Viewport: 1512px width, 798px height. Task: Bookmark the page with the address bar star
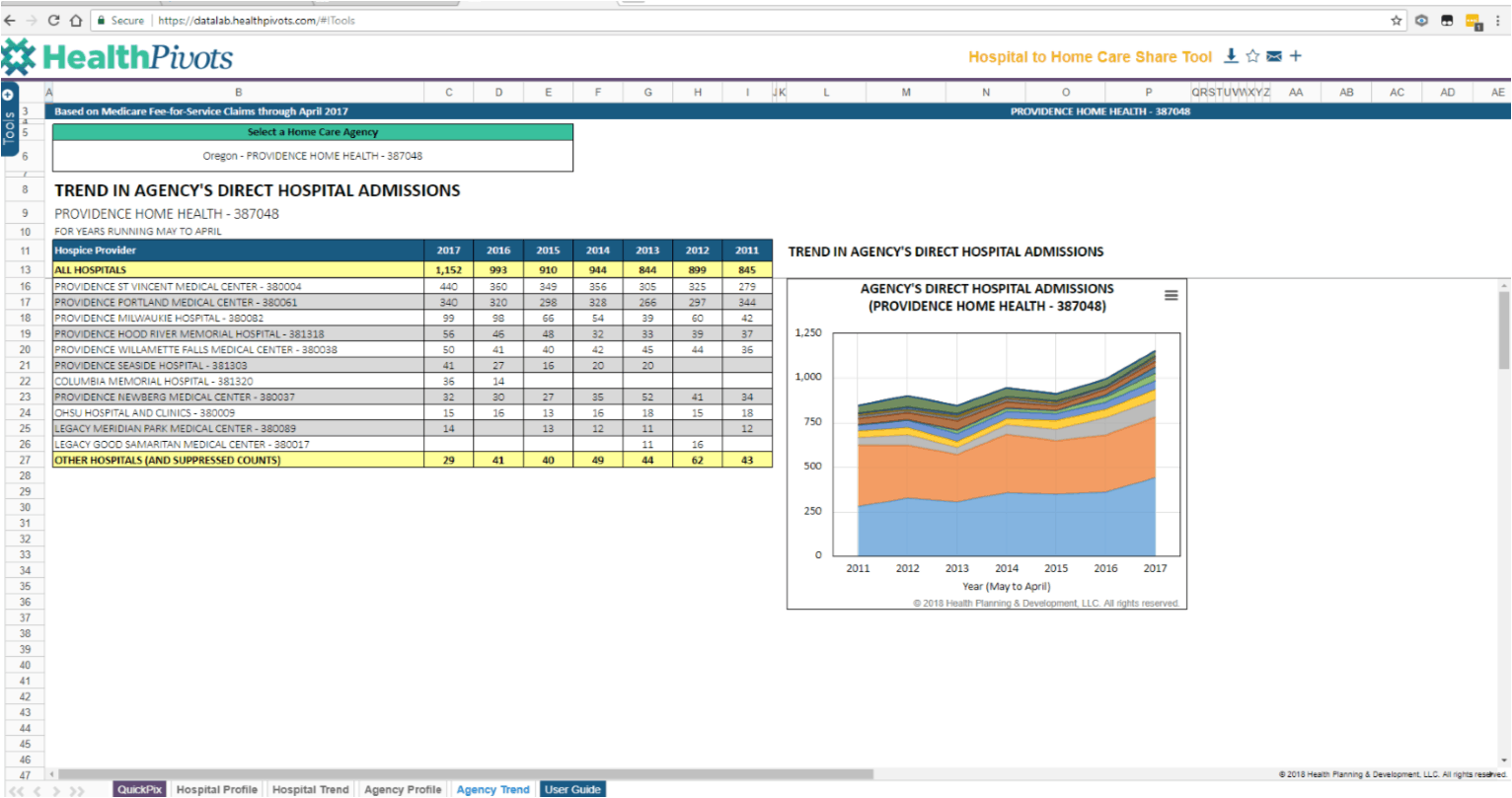tap(1396, 20)
